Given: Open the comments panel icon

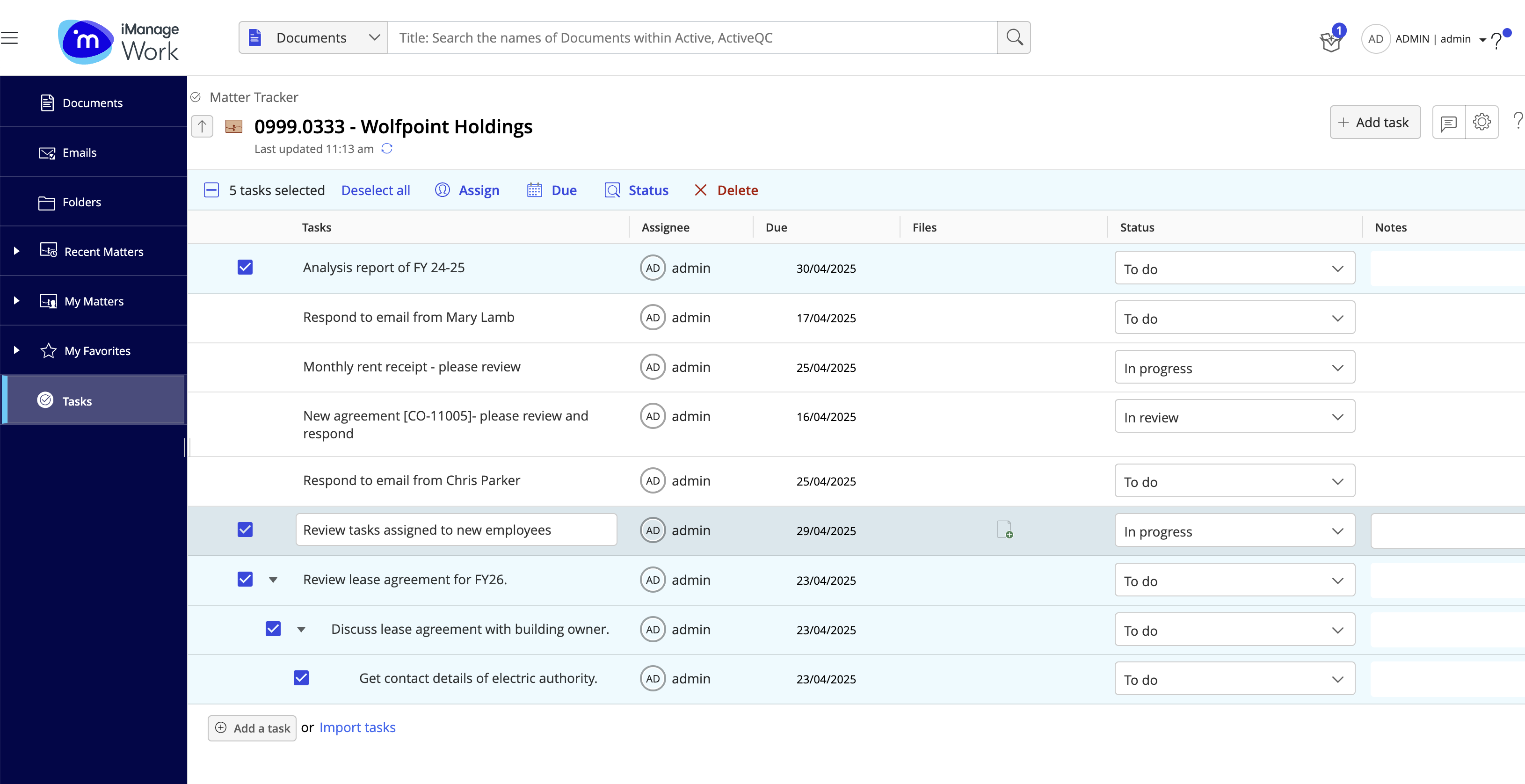Looking at the screenshot, I should [1448, 123].
